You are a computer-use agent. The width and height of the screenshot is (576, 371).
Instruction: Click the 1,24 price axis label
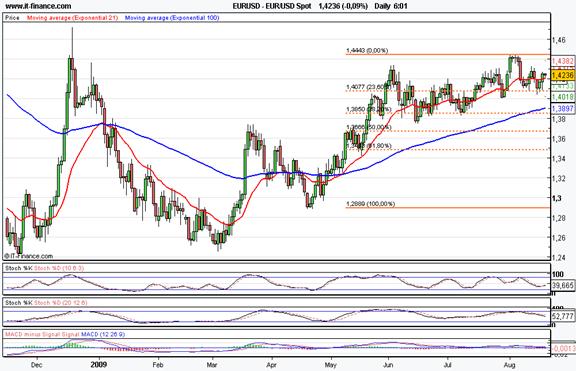click(559, 257)
